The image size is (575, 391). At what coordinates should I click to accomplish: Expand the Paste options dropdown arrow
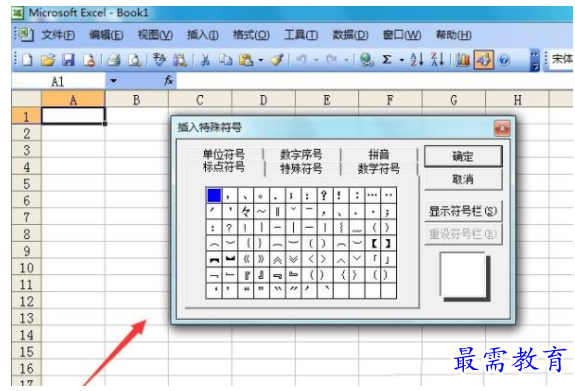(261, 60)
